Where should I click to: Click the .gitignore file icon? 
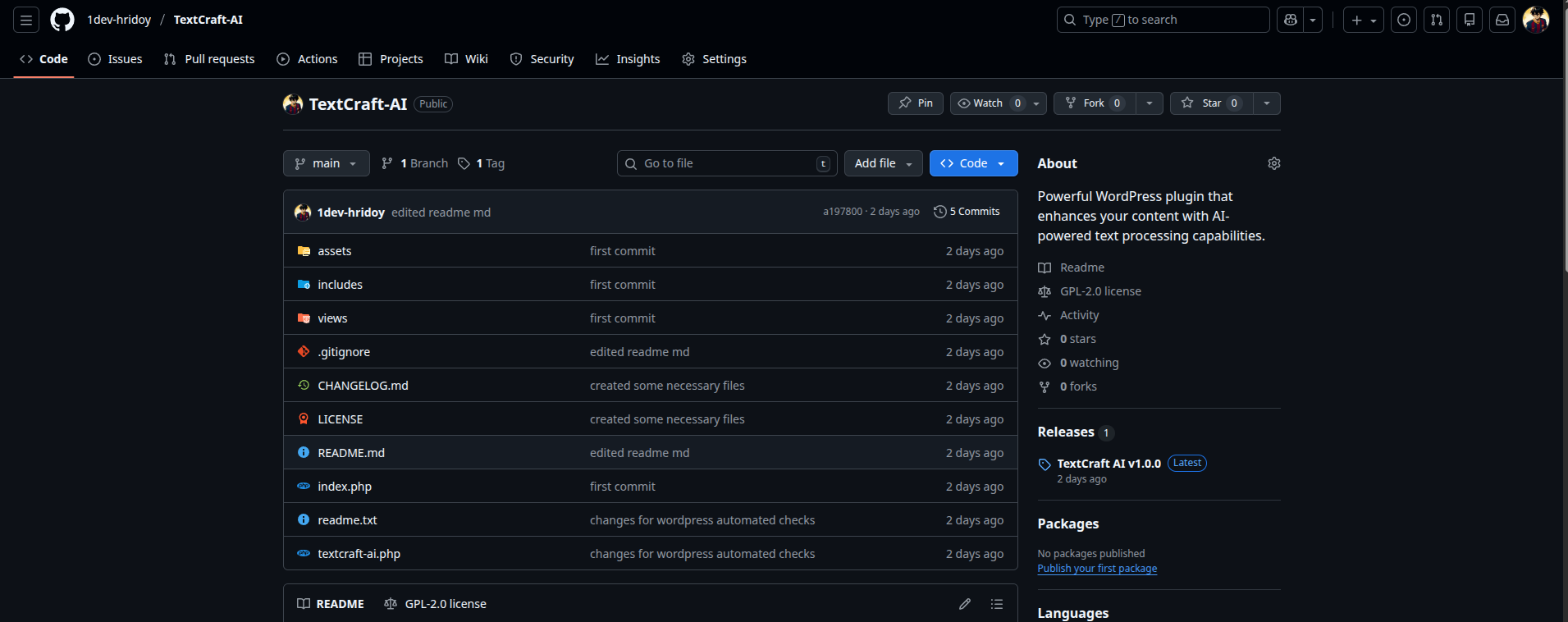[304, 352]
